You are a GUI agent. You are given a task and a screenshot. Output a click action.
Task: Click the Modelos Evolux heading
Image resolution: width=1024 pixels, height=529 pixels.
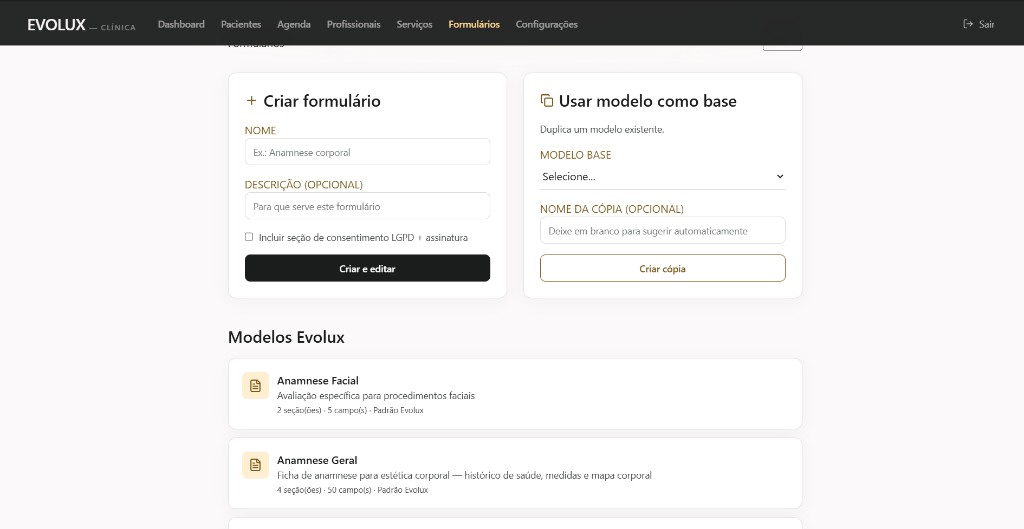286,338
